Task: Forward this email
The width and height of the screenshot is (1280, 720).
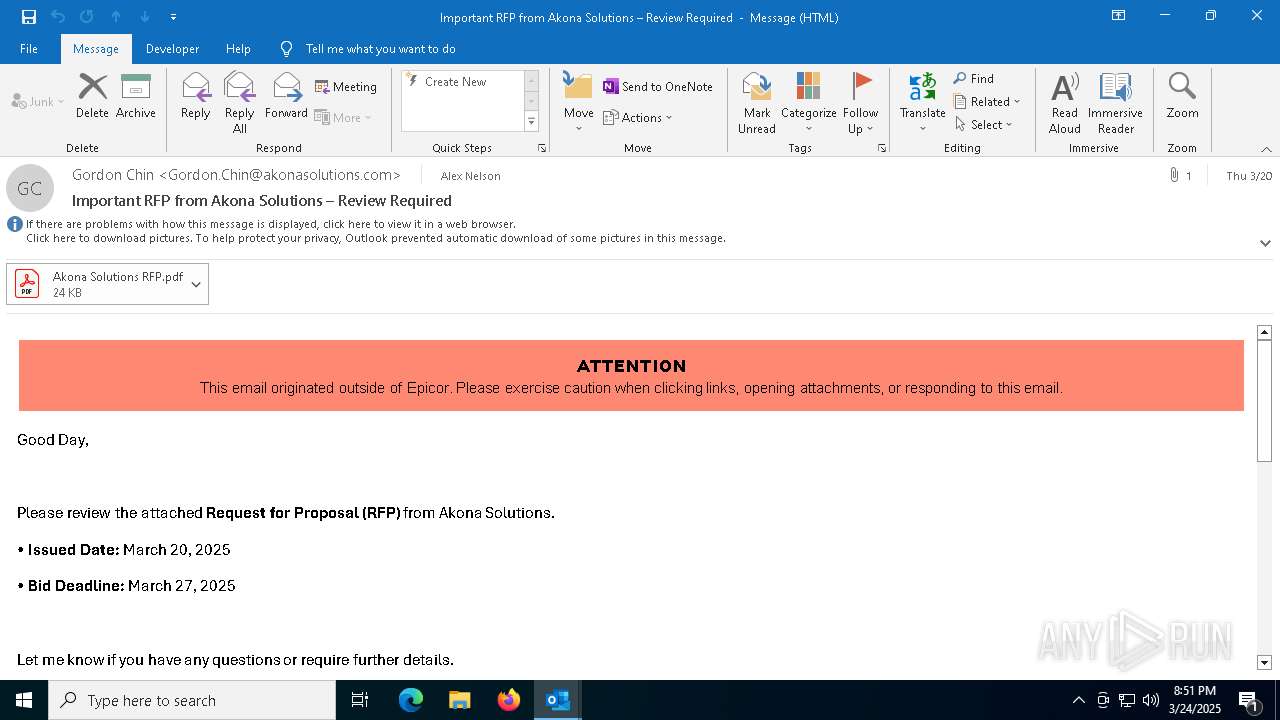Action: pos(287,97)
